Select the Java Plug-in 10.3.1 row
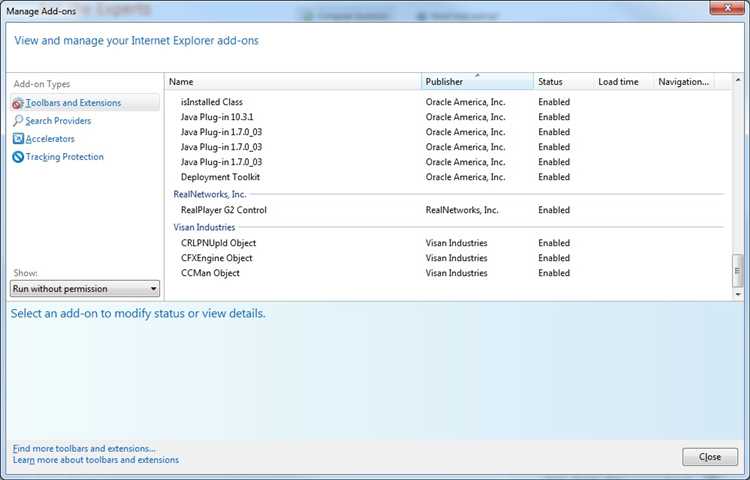This screenshot has height=480, width=750. pos(218,117)
